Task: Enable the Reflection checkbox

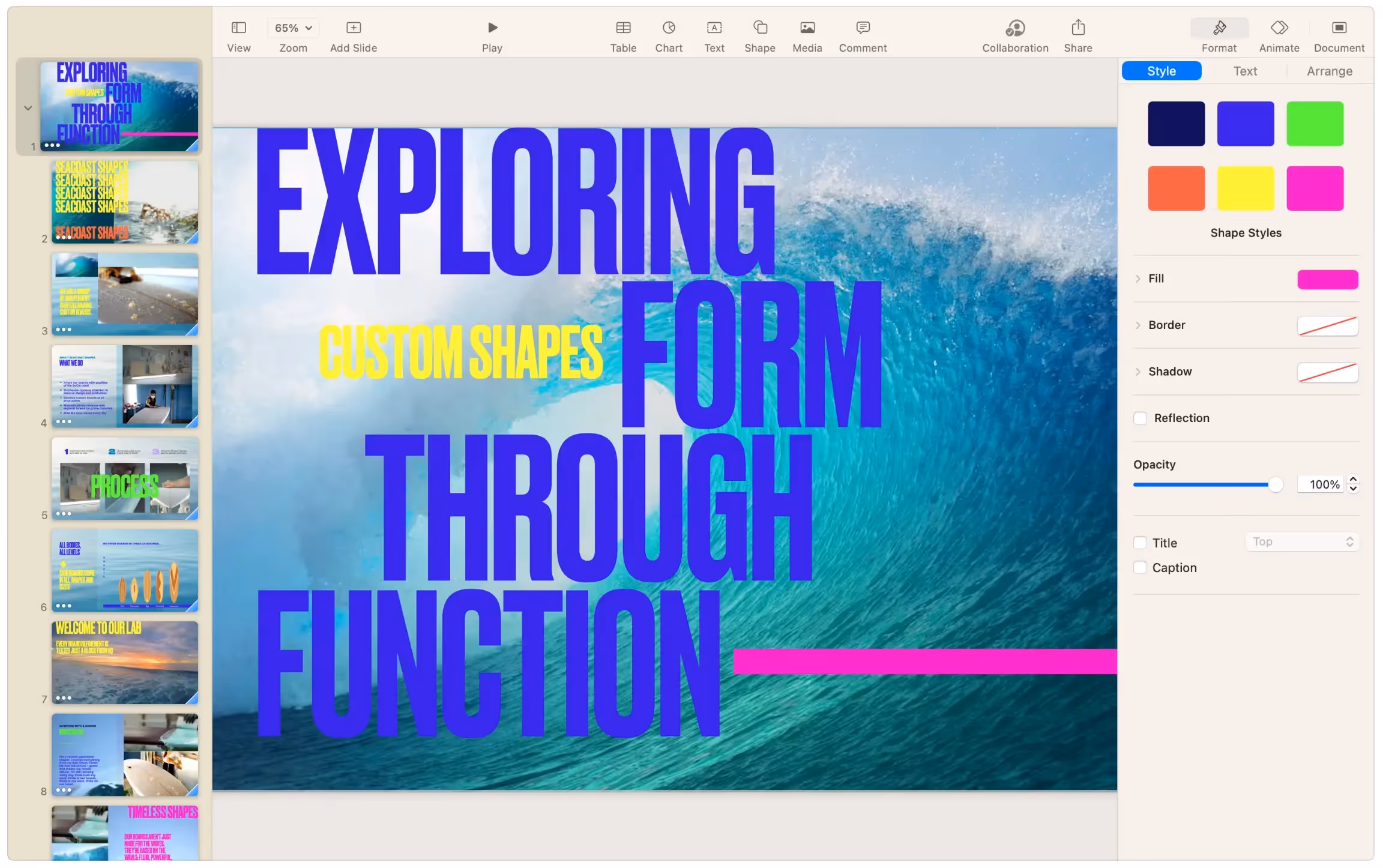Action: coord(1140,418)
